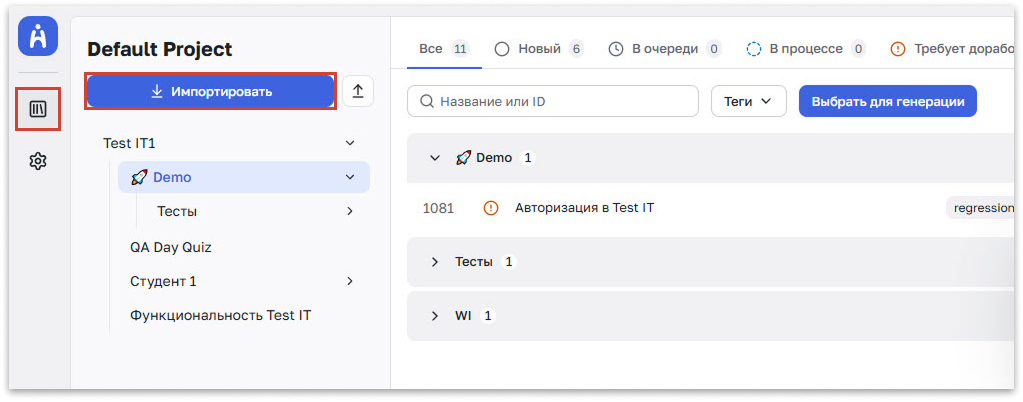Switch to the Новый tab
Viewport: 1023px width, 402px height.
pyautogui.click(x=539, y=49)
